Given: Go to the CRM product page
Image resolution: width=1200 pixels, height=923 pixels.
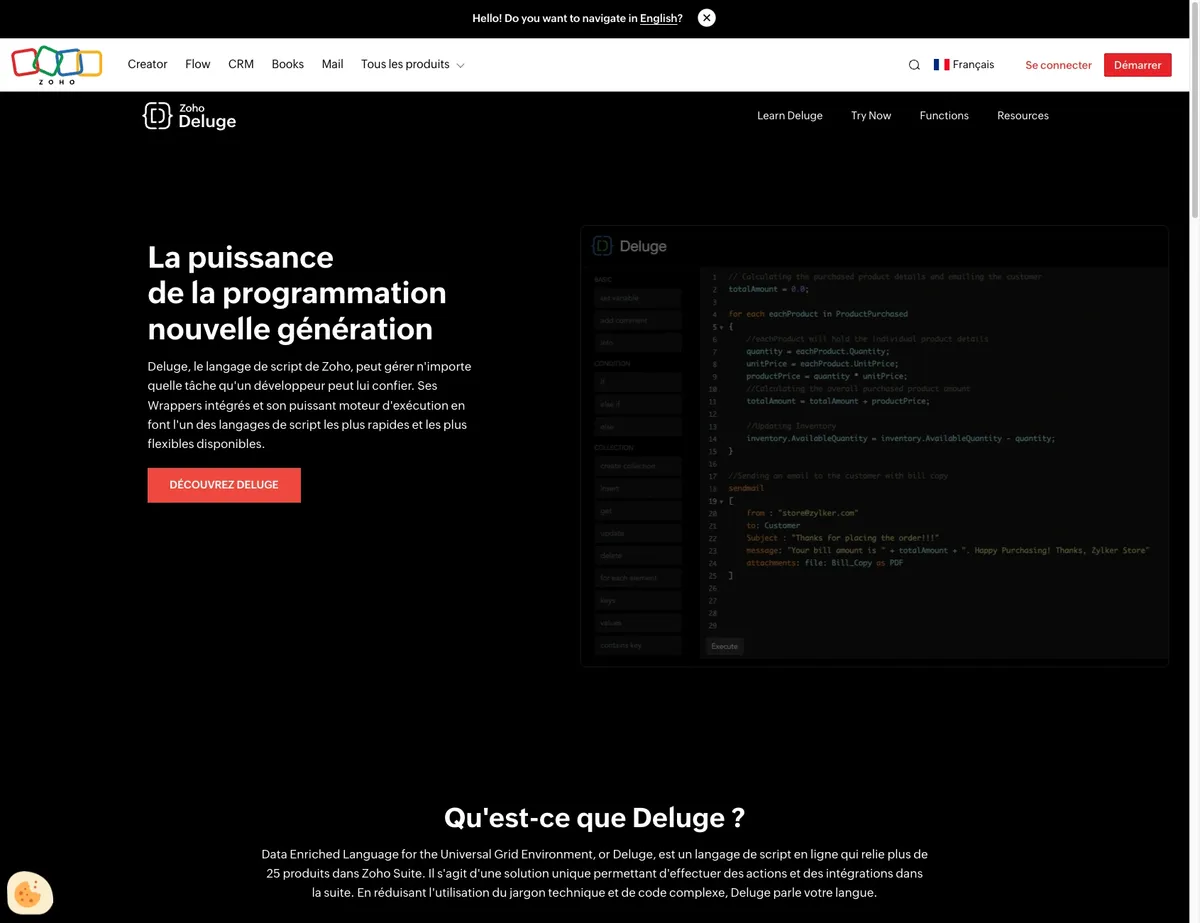Looking at the screenshot, I should click(241, 64).
